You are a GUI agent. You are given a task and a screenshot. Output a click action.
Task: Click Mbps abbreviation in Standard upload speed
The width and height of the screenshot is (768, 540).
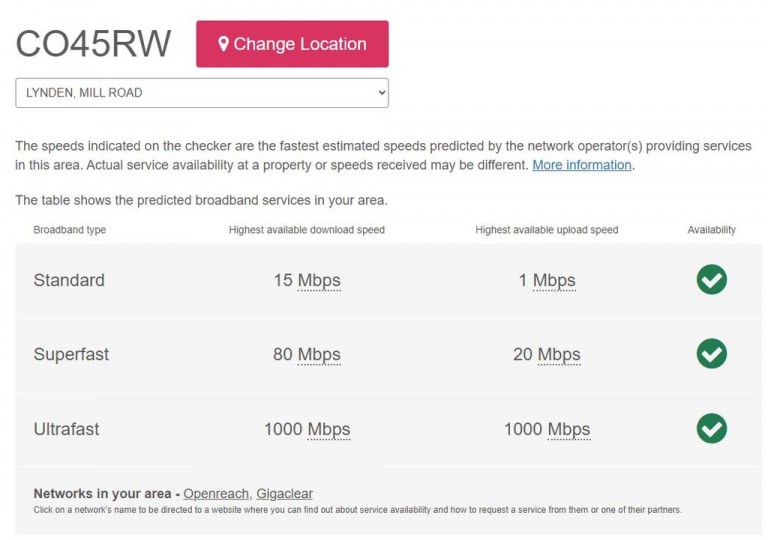pos(554,281)
